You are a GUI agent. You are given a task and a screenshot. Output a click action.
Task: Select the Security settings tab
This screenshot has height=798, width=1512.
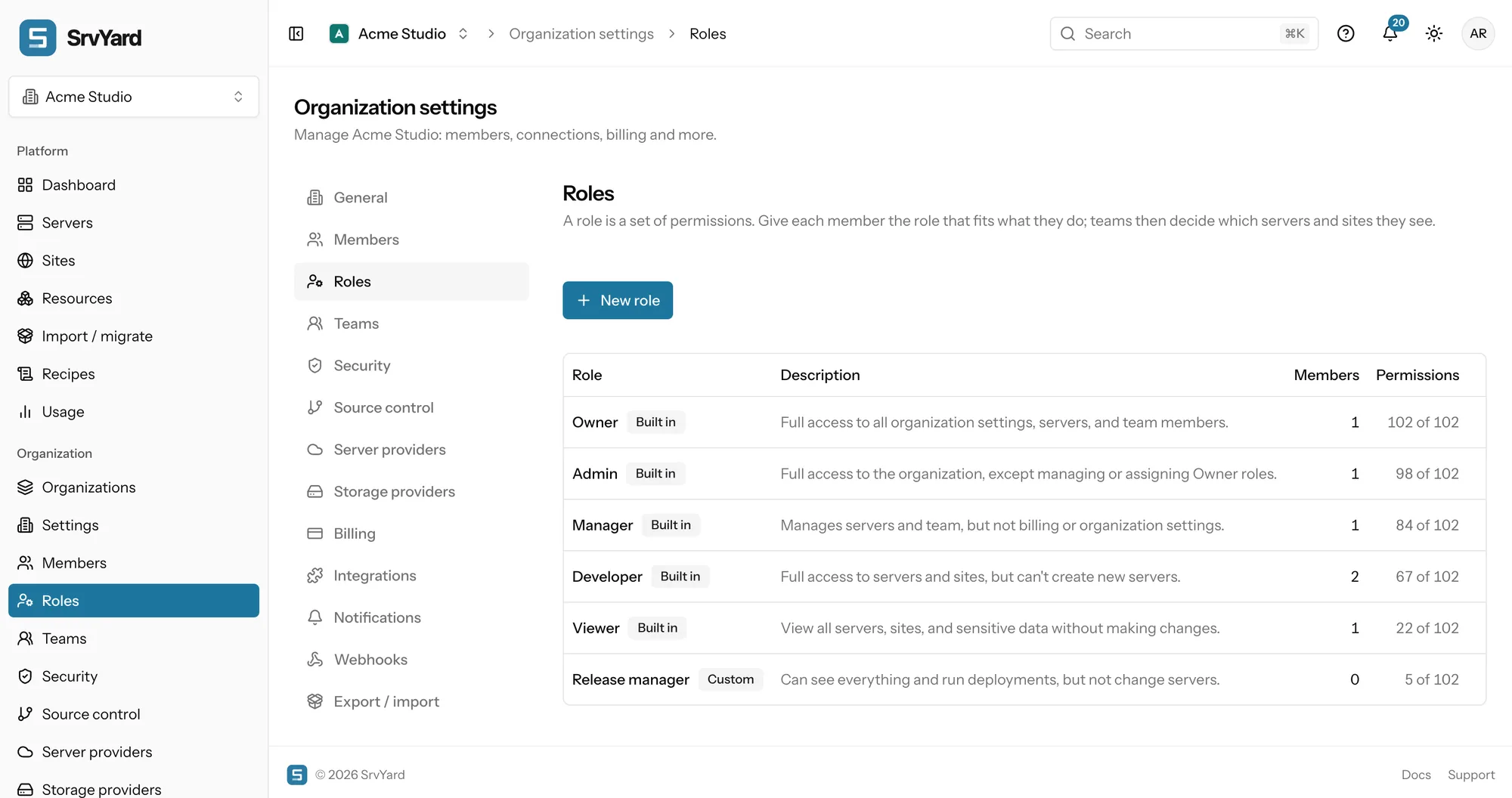[x=411, y=366]
